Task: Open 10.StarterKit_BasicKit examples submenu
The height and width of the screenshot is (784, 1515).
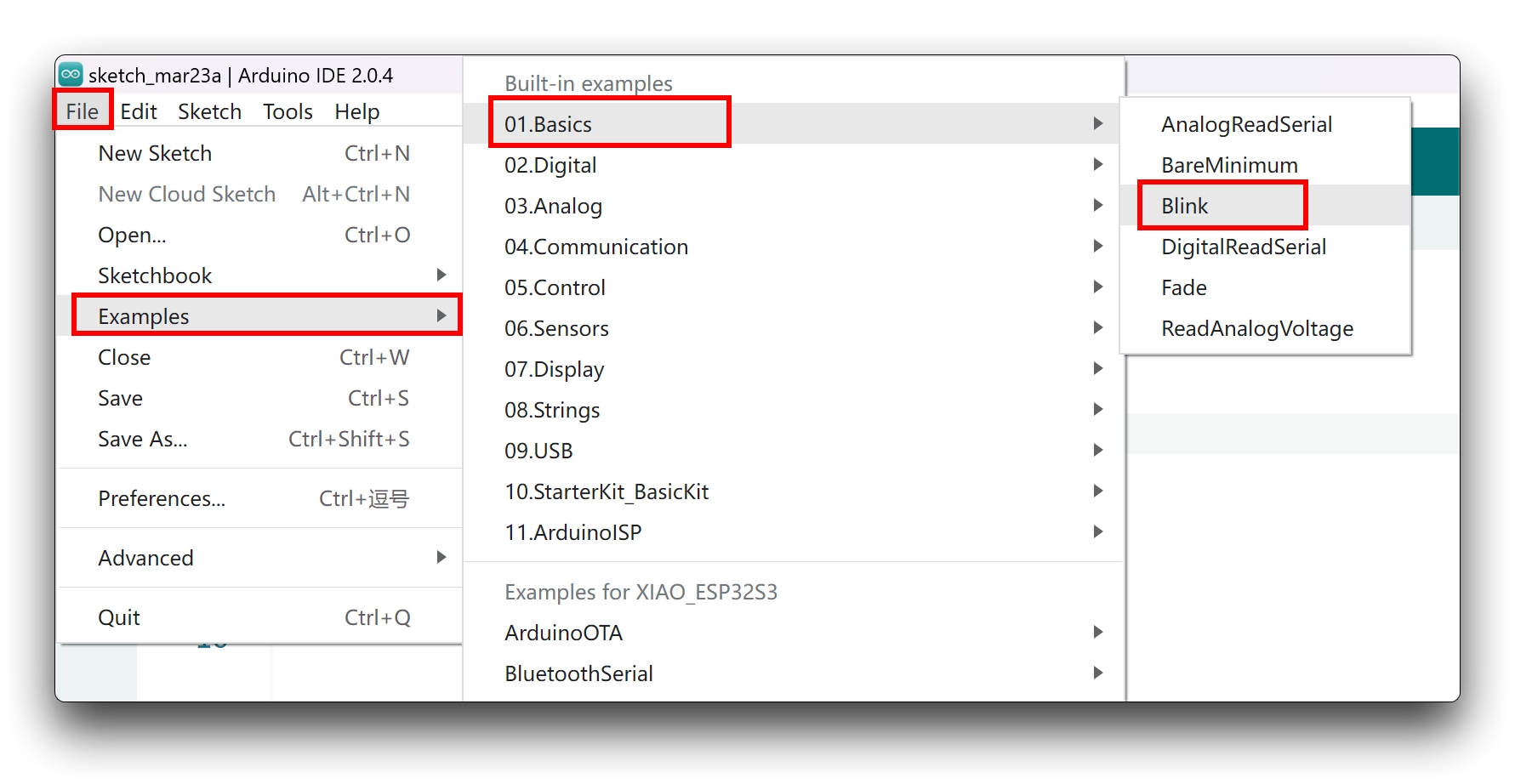Action: (795, 491)
